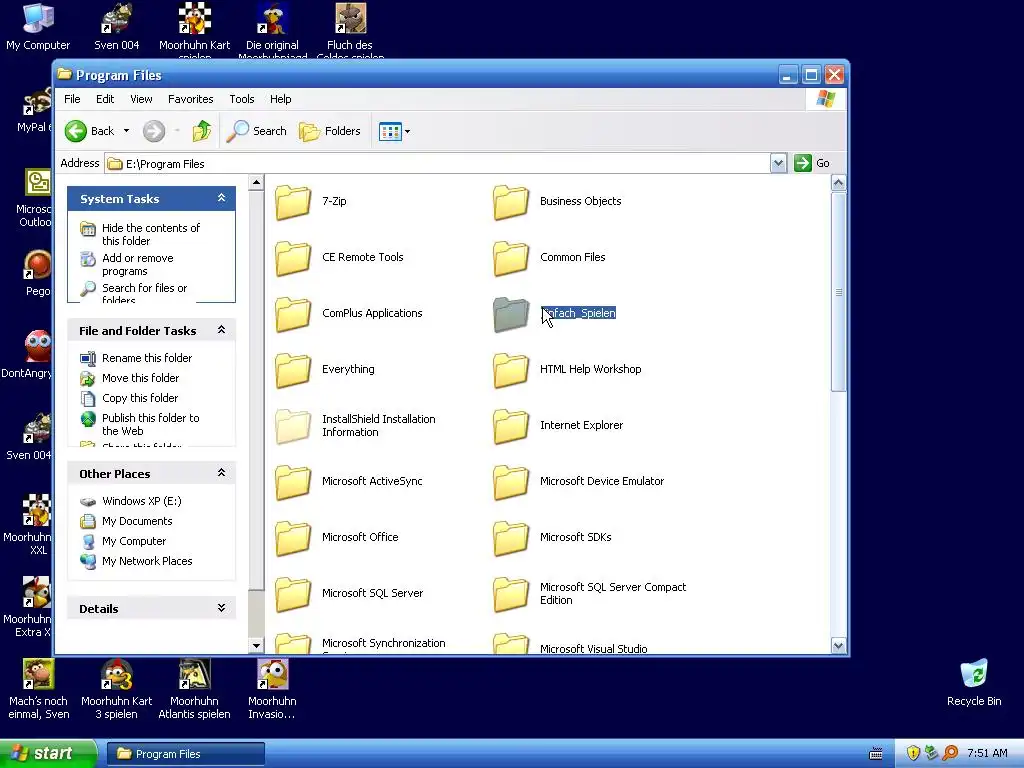This screenshot has height=768, width=1024.
Task: Click Program Files taskbar button
Action: click(x=185, y=754)
